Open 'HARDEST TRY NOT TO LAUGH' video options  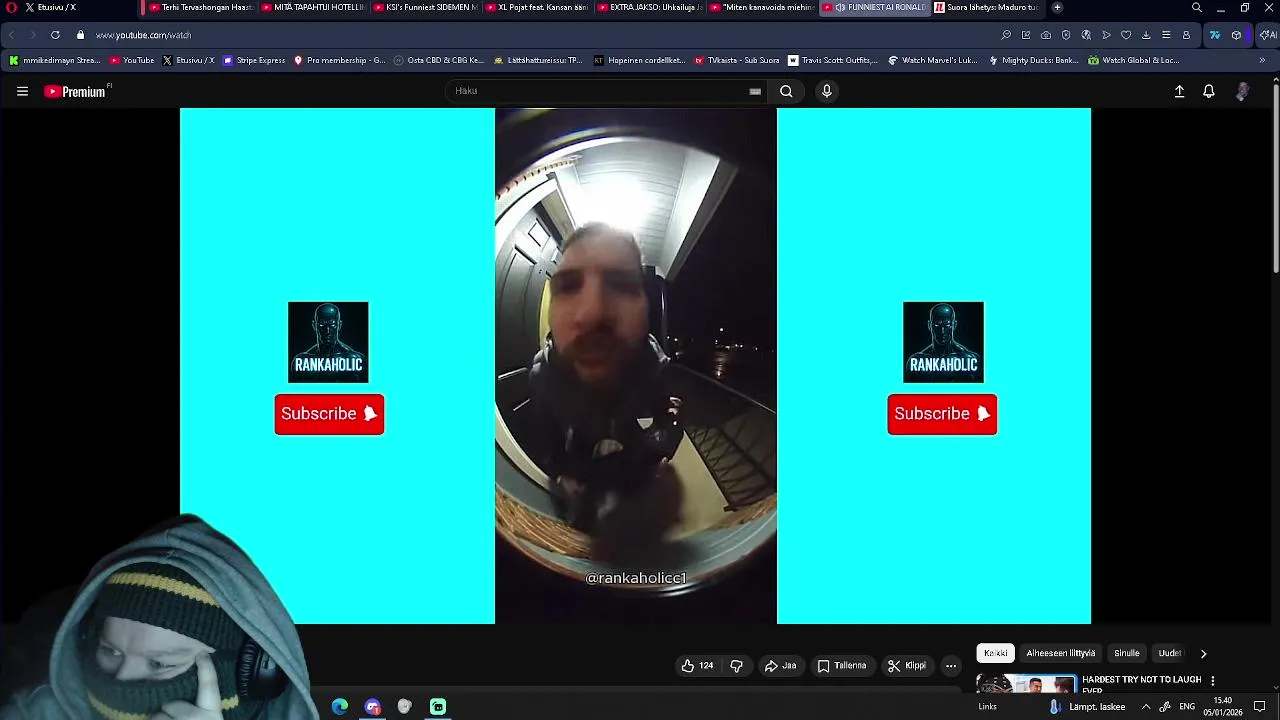tap(1212, 681)
